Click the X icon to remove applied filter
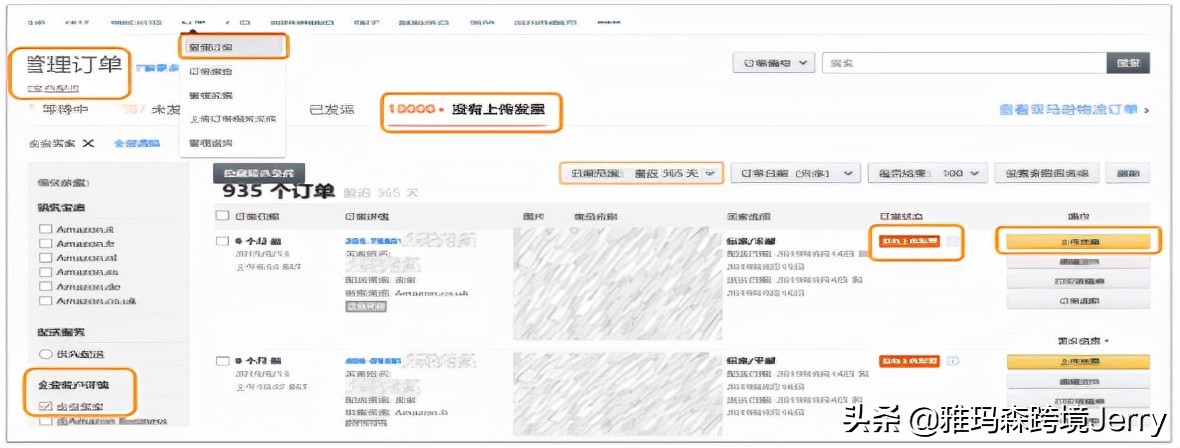 point(88,143)
